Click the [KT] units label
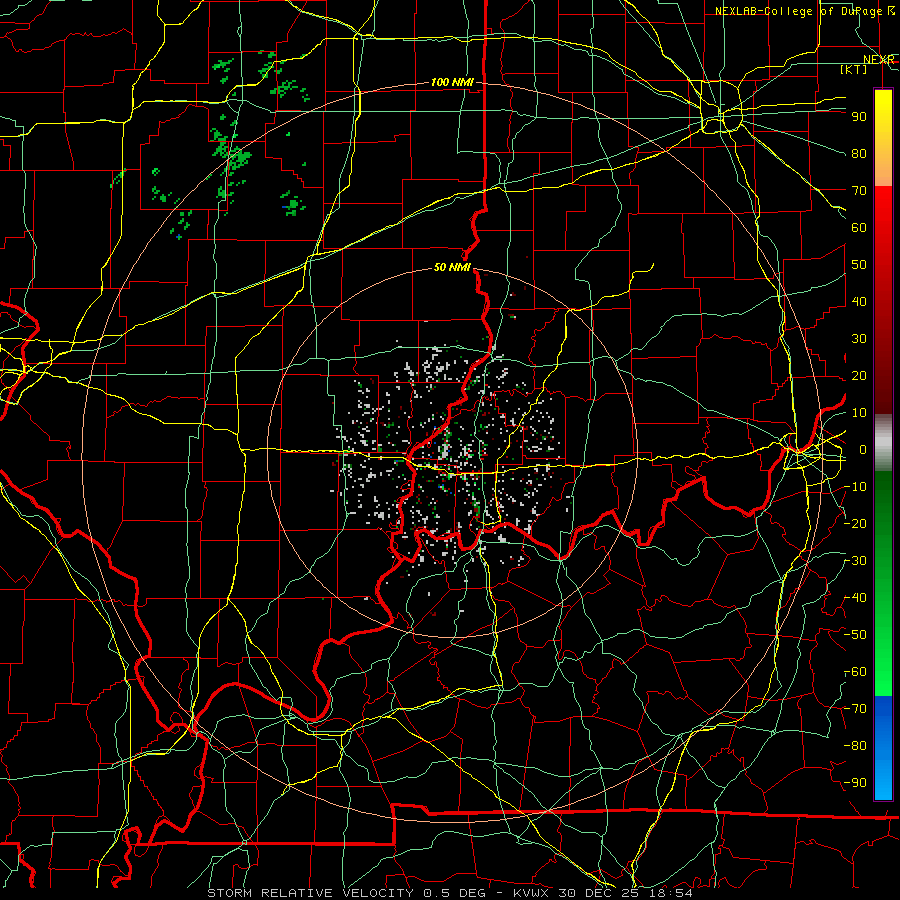 click(854, 69)
